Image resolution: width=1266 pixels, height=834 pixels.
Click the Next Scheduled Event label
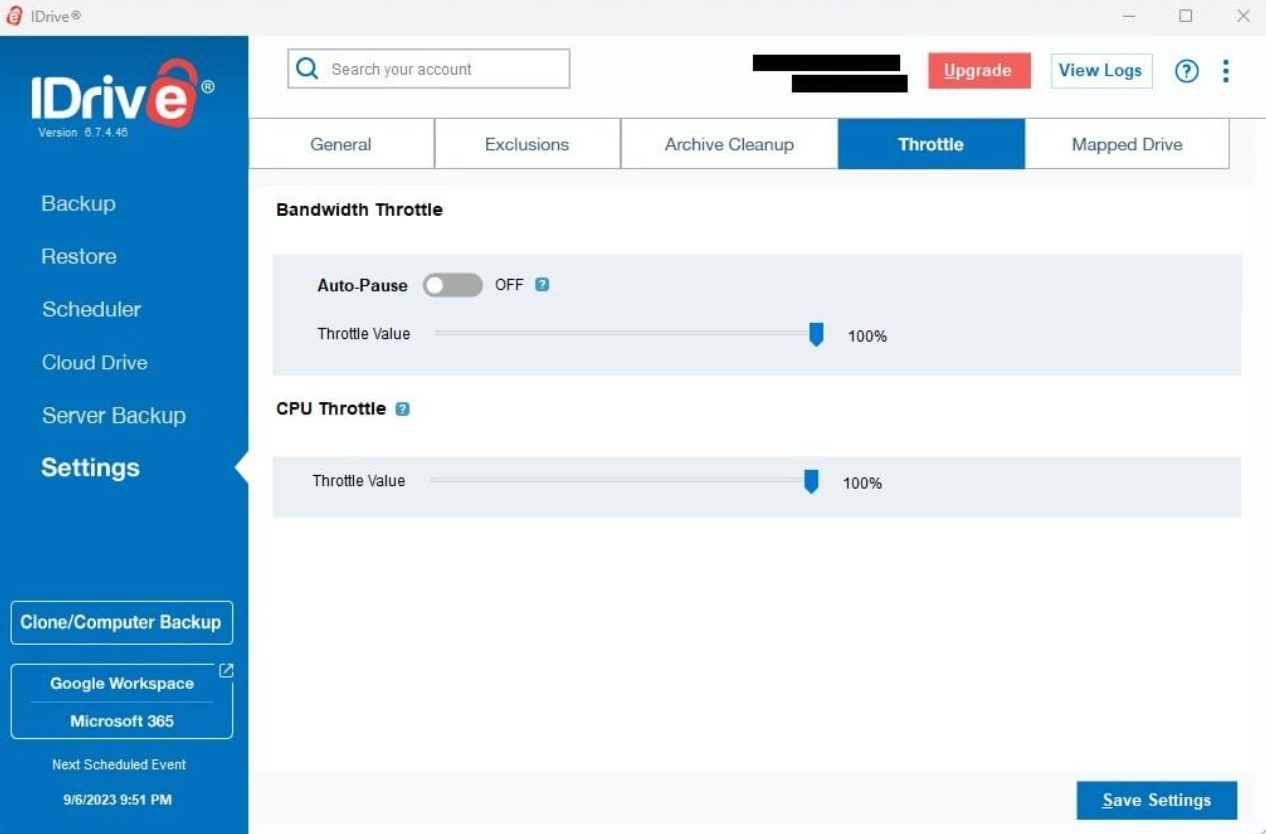click(x=119, y=765)
